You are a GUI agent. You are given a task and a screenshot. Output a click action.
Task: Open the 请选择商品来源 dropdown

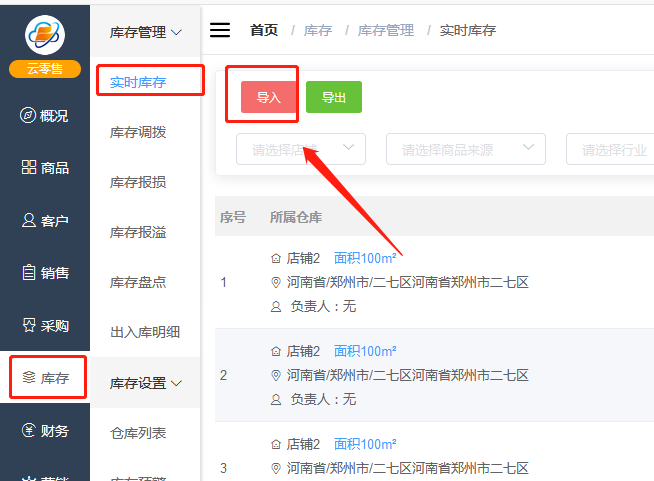465,149
